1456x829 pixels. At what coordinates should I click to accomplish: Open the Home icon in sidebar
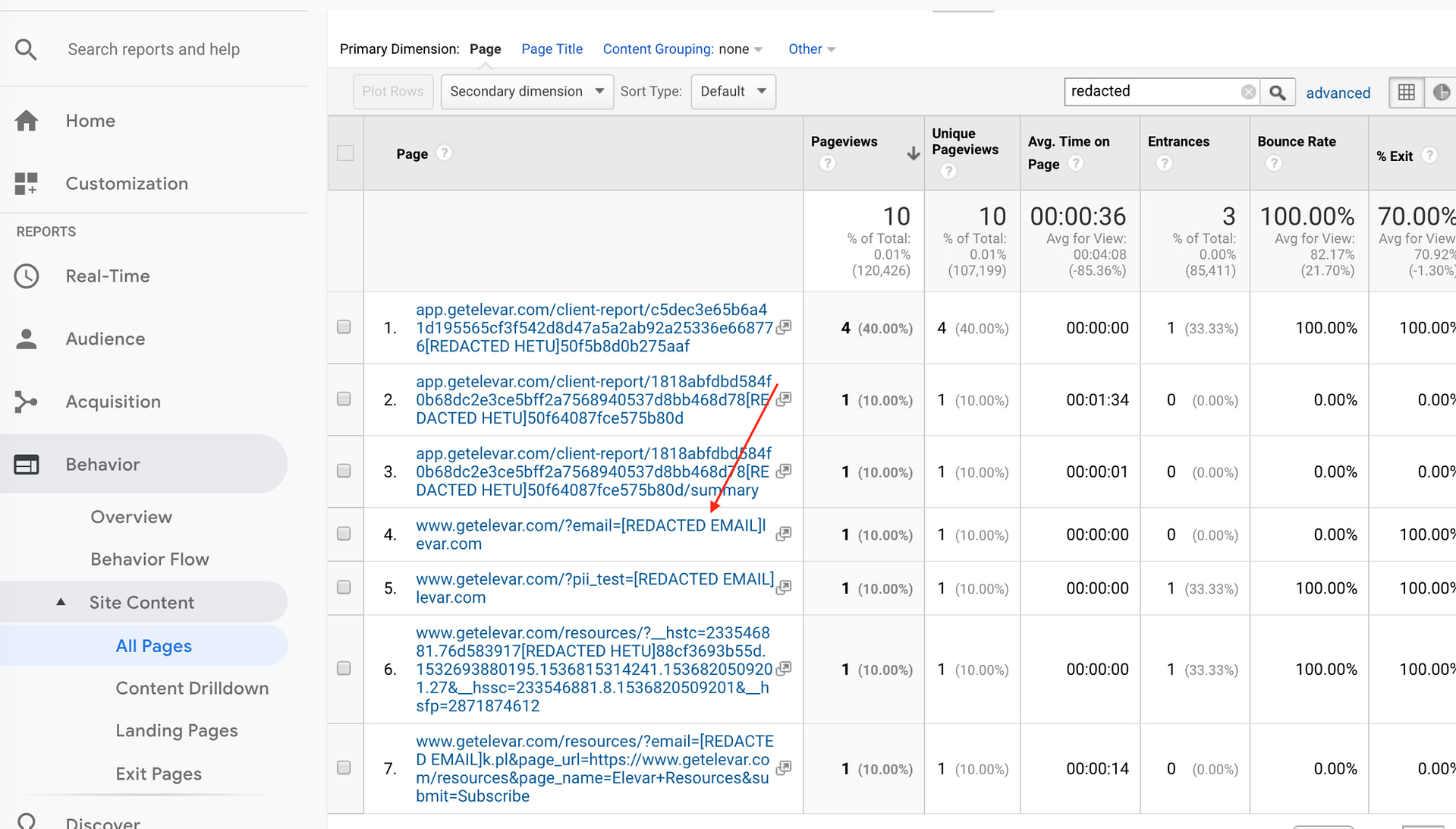(27, 121)
